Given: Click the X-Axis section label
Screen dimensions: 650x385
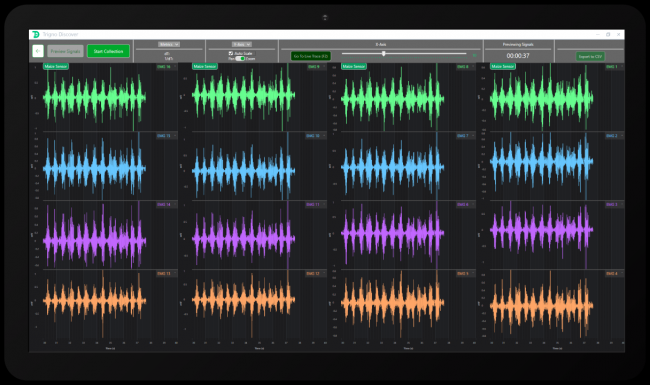Looking at the screenshot, I should 381,44.
